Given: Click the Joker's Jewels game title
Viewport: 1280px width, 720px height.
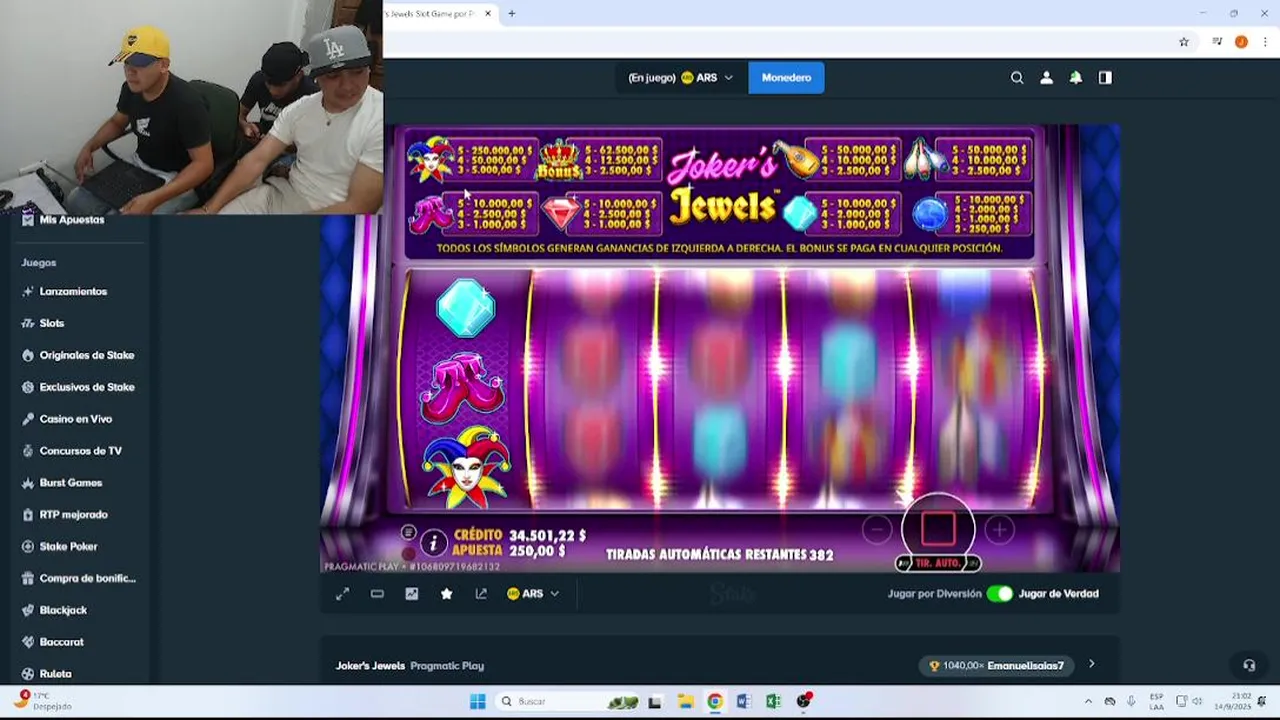Looking at the screenshot, I should click(x=370, y=666).
